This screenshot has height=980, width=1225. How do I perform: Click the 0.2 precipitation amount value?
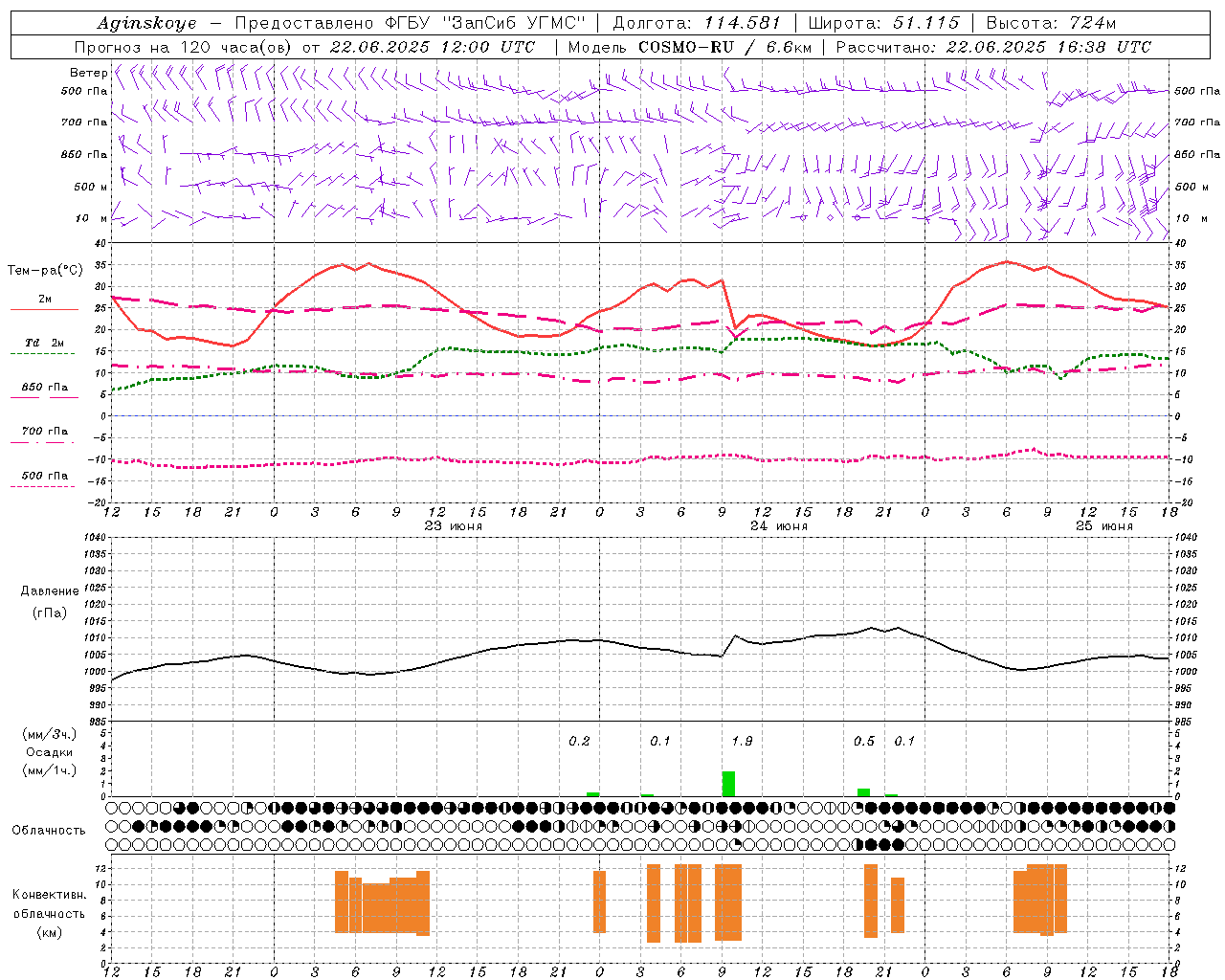579,742
